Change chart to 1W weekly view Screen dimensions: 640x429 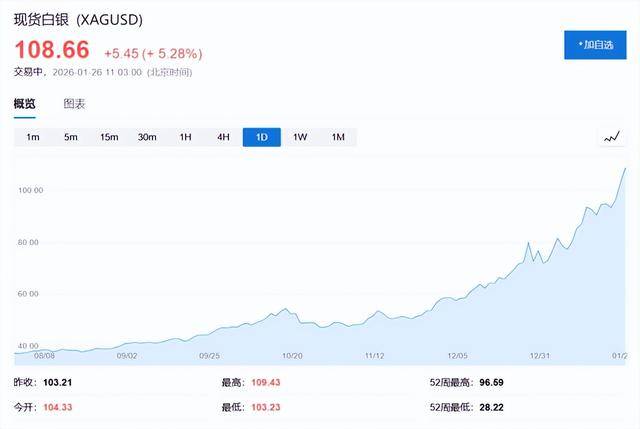300,137
